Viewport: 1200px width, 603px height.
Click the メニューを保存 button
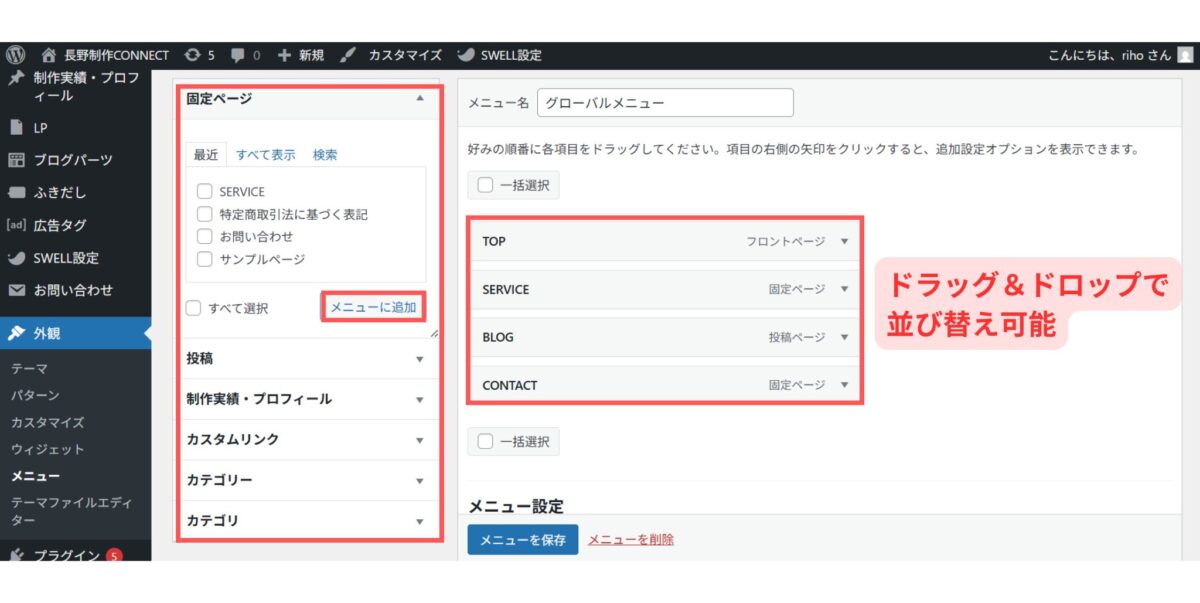click(521, 539)
